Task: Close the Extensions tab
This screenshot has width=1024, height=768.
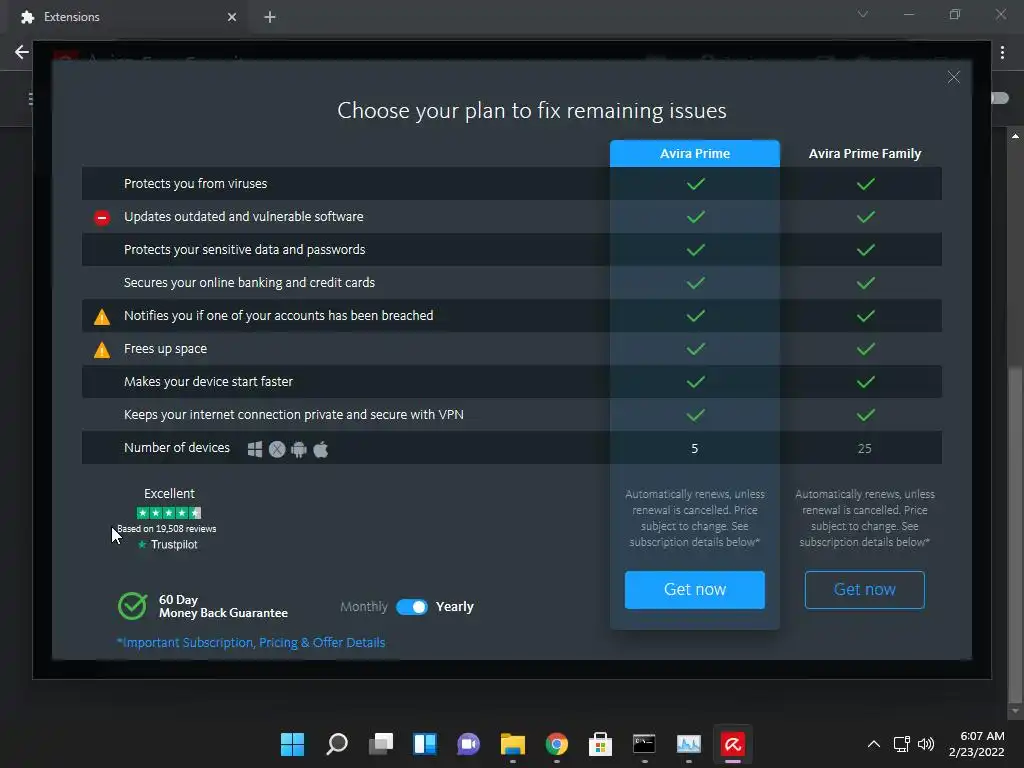Action: [x=232, y=17]
